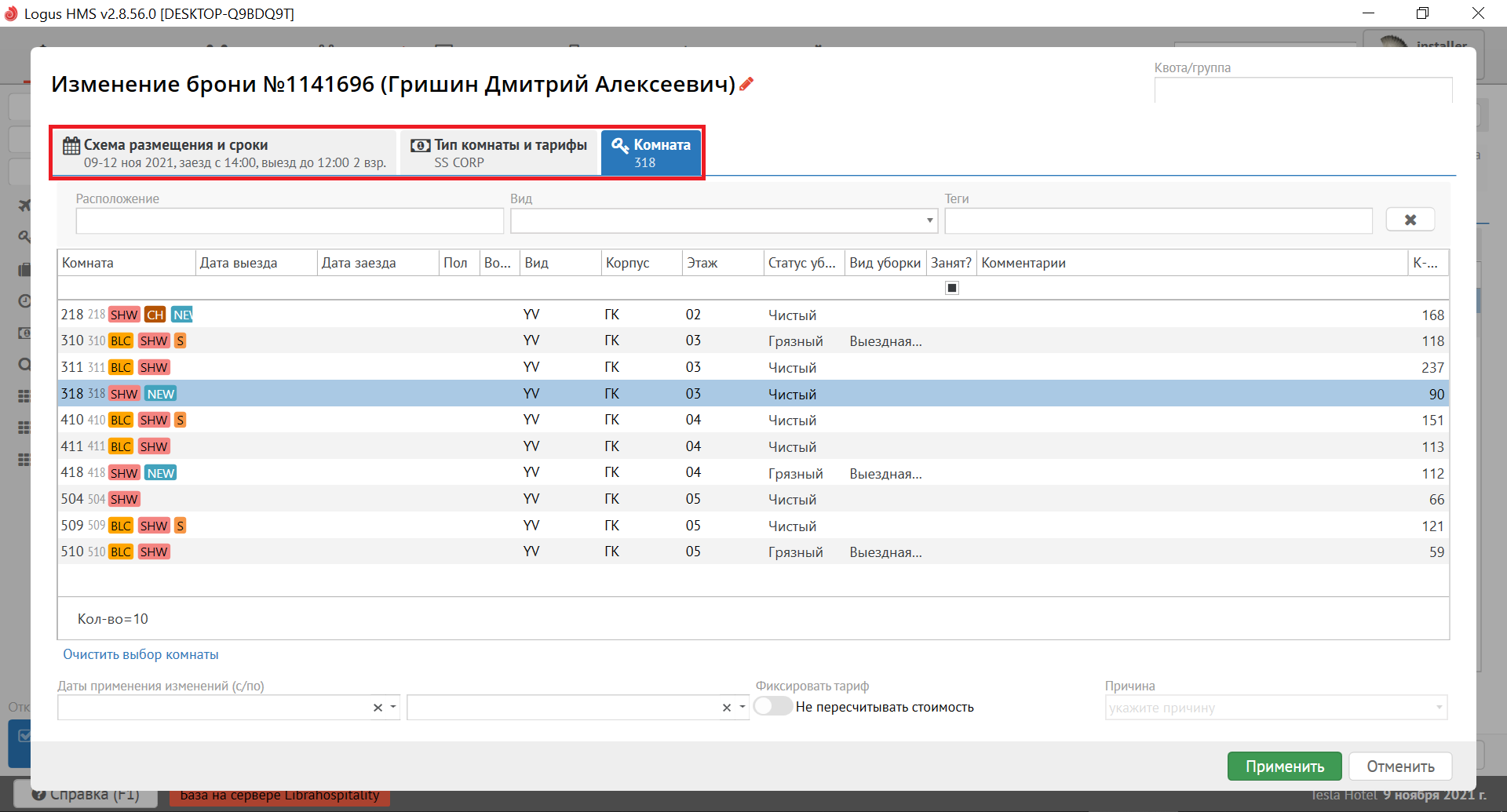Click the key icon on the Комната tab
The width and height of the screenshot is (1507, 812).
(x=620, y=145)
